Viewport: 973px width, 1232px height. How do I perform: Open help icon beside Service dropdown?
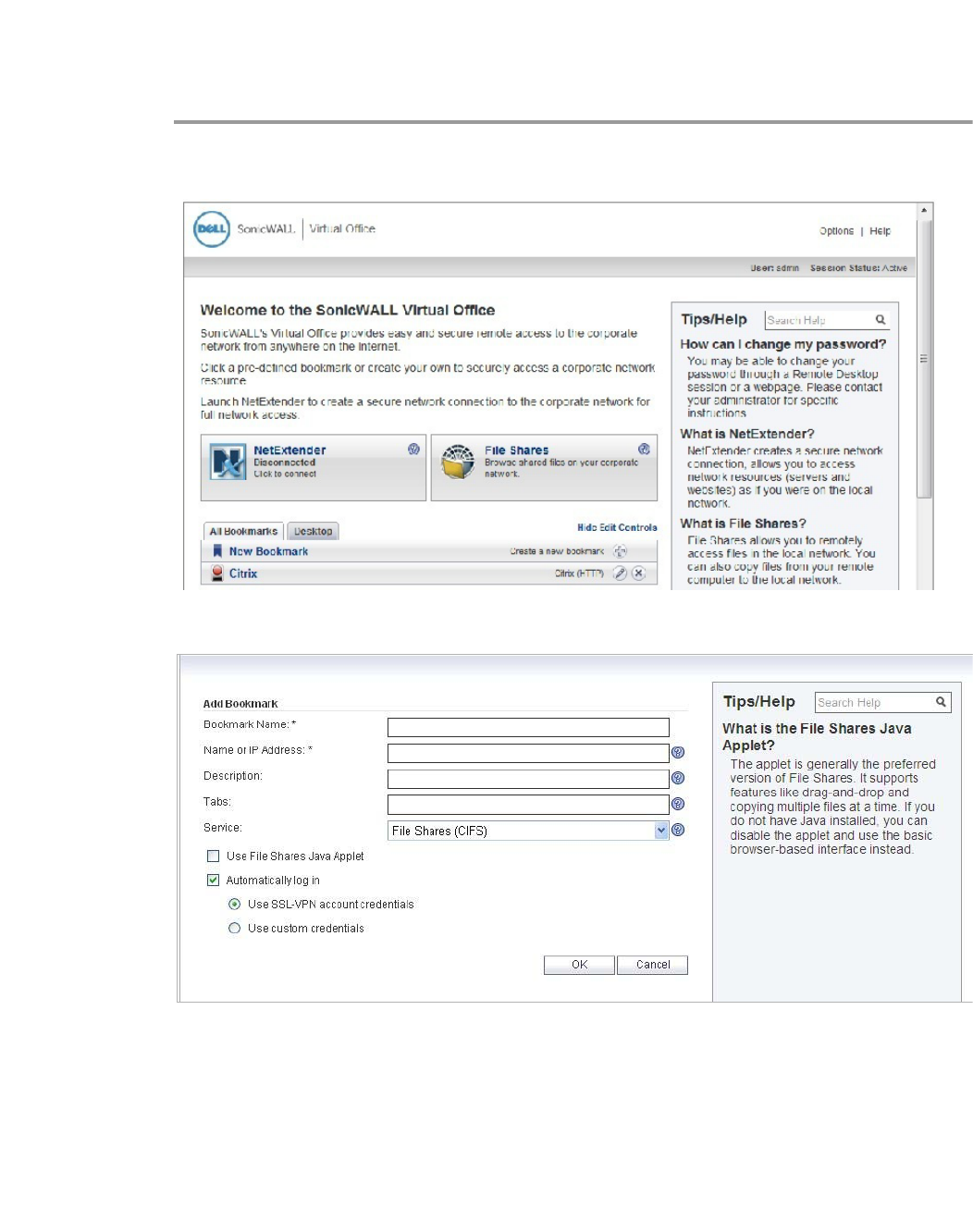(x=678, y=831)
